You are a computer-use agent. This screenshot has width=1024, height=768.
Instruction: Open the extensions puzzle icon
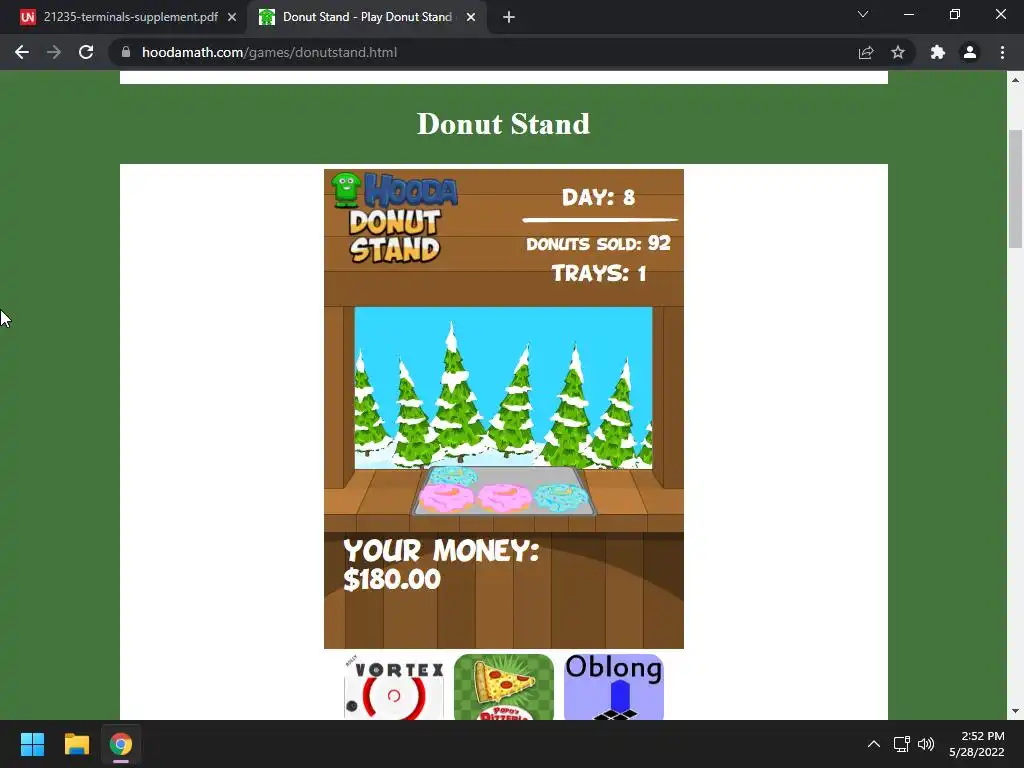[x=938, y=52]
